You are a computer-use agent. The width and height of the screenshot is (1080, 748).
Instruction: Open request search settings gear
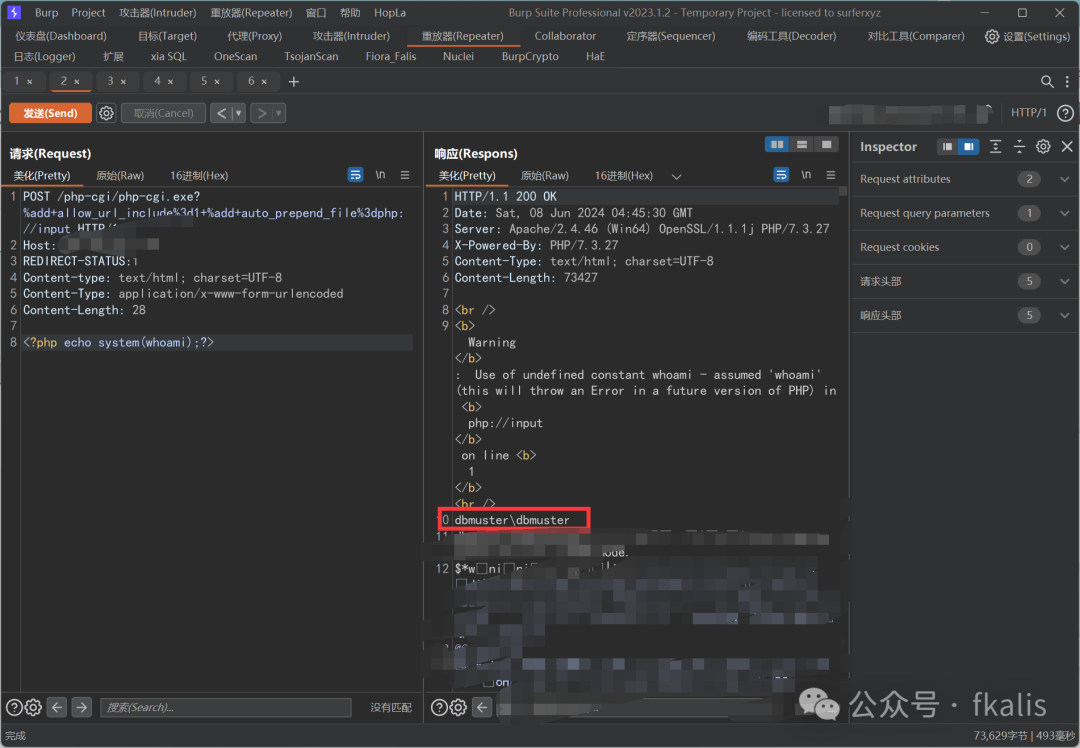(33, 707)
